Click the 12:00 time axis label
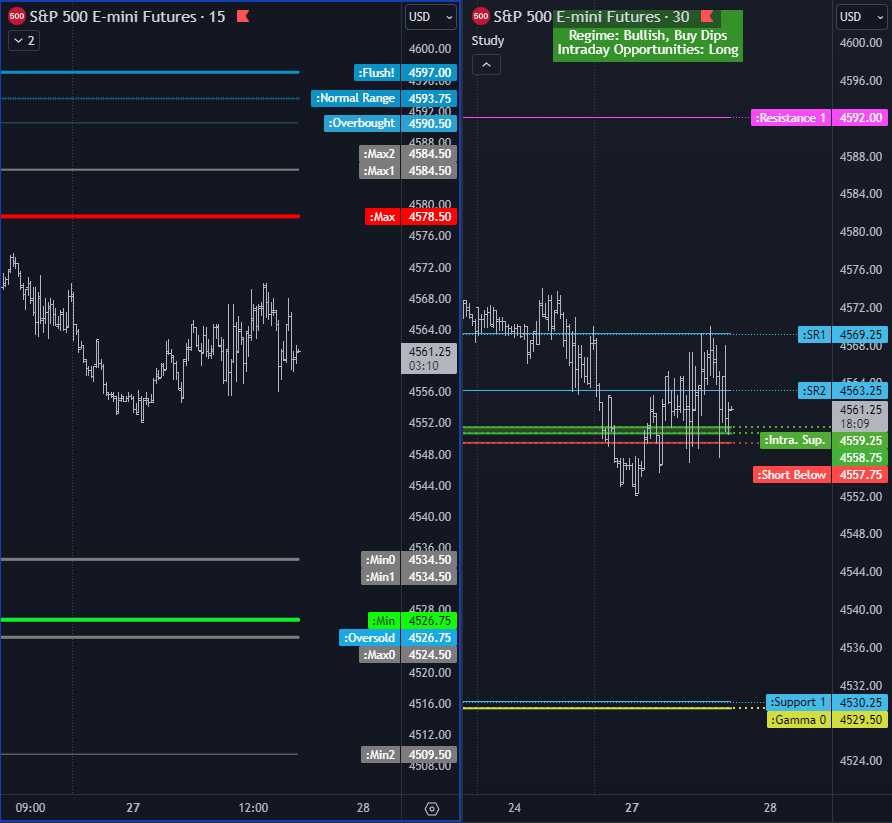The height and width of the screenshot is (823, 892). pyautogui.click(x=253, y=808)
